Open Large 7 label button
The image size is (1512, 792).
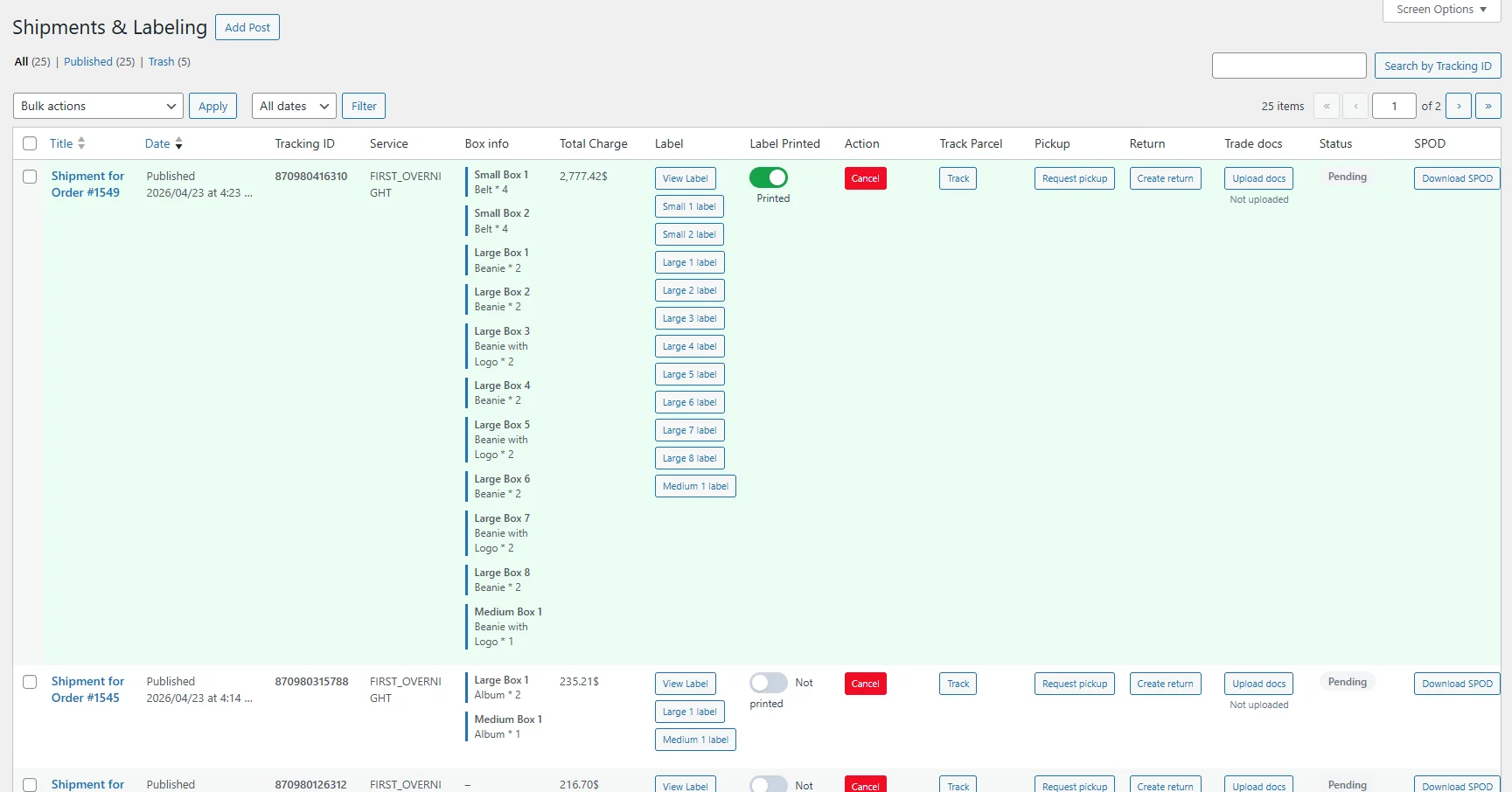(690, 430)
